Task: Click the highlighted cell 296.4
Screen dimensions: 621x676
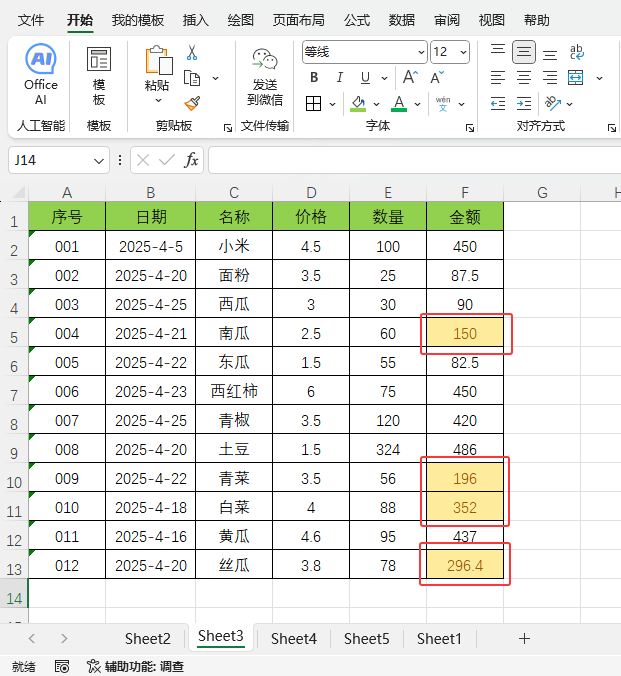Action: click(x=465, y=565)
